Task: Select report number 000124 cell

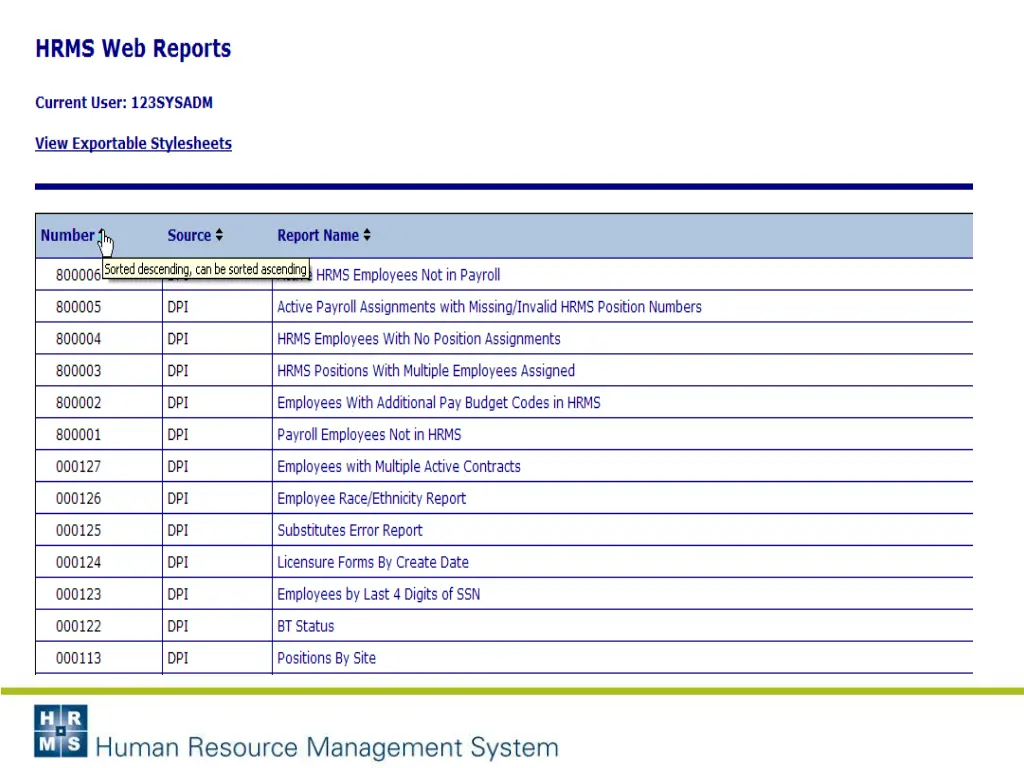Action: [78, 563]
